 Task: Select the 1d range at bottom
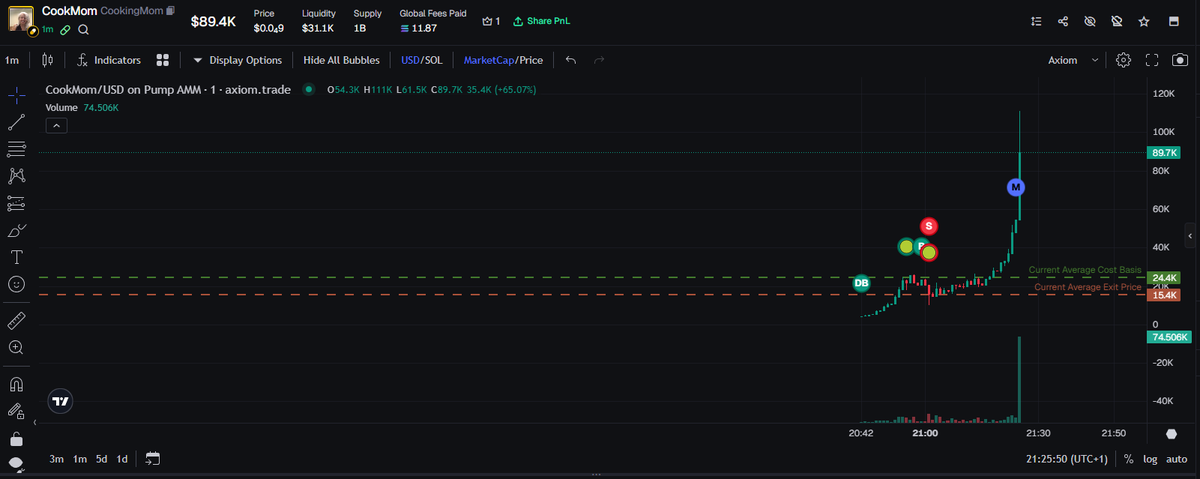pyautogui.click(x=122, y=459)
